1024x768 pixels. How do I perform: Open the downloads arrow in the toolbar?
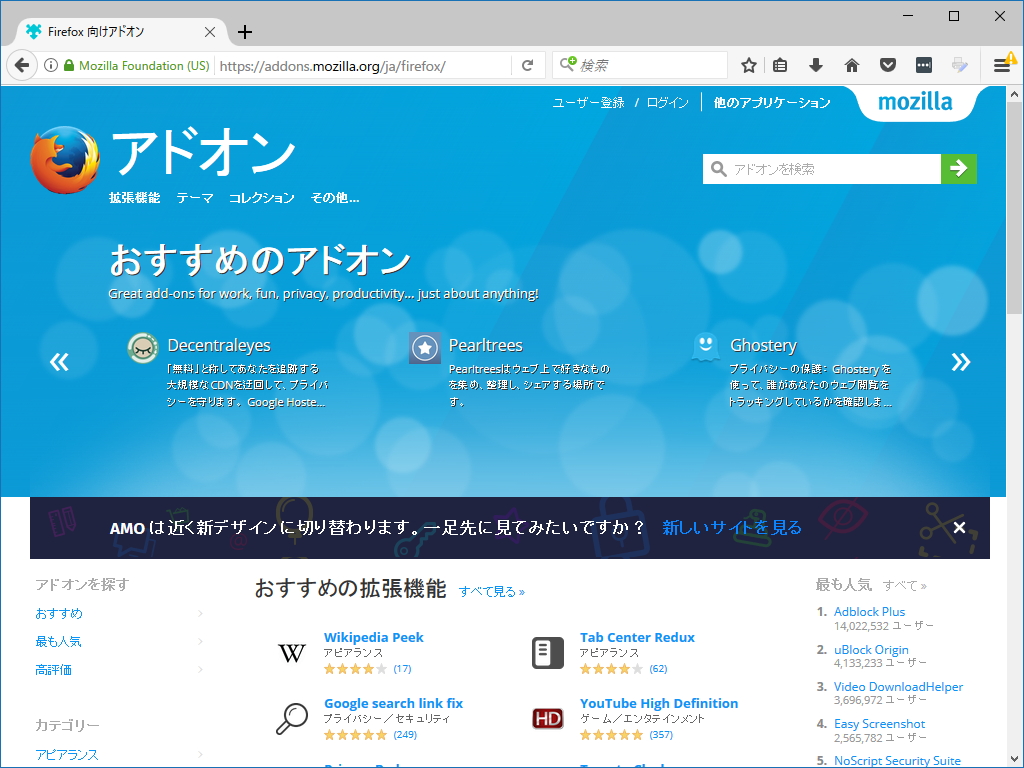point(815,64)
